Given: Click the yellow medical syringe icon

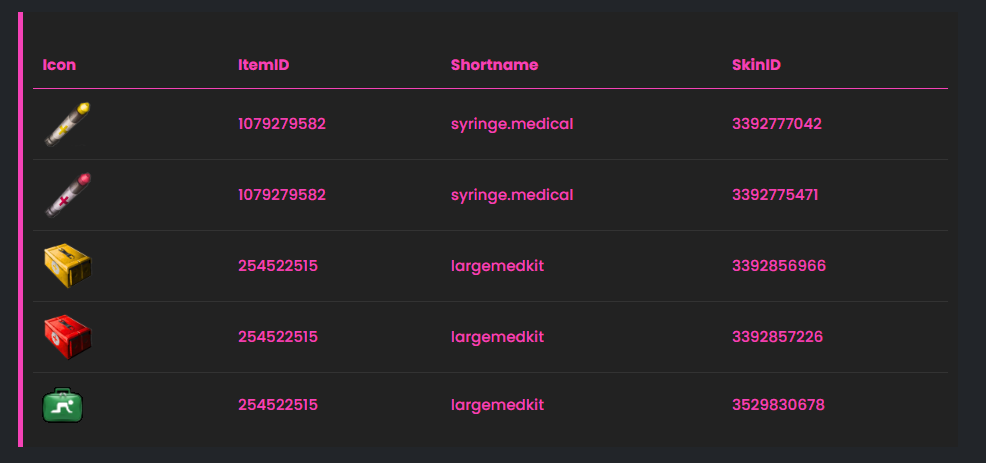Looking at the screenshot, I should coord(67,124).
